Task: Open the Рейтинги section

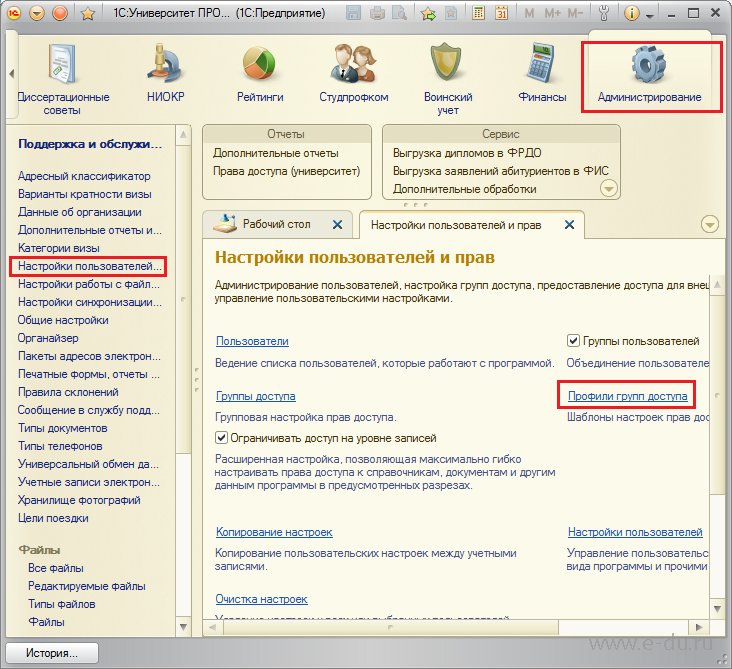Action: tap(260, 73)
